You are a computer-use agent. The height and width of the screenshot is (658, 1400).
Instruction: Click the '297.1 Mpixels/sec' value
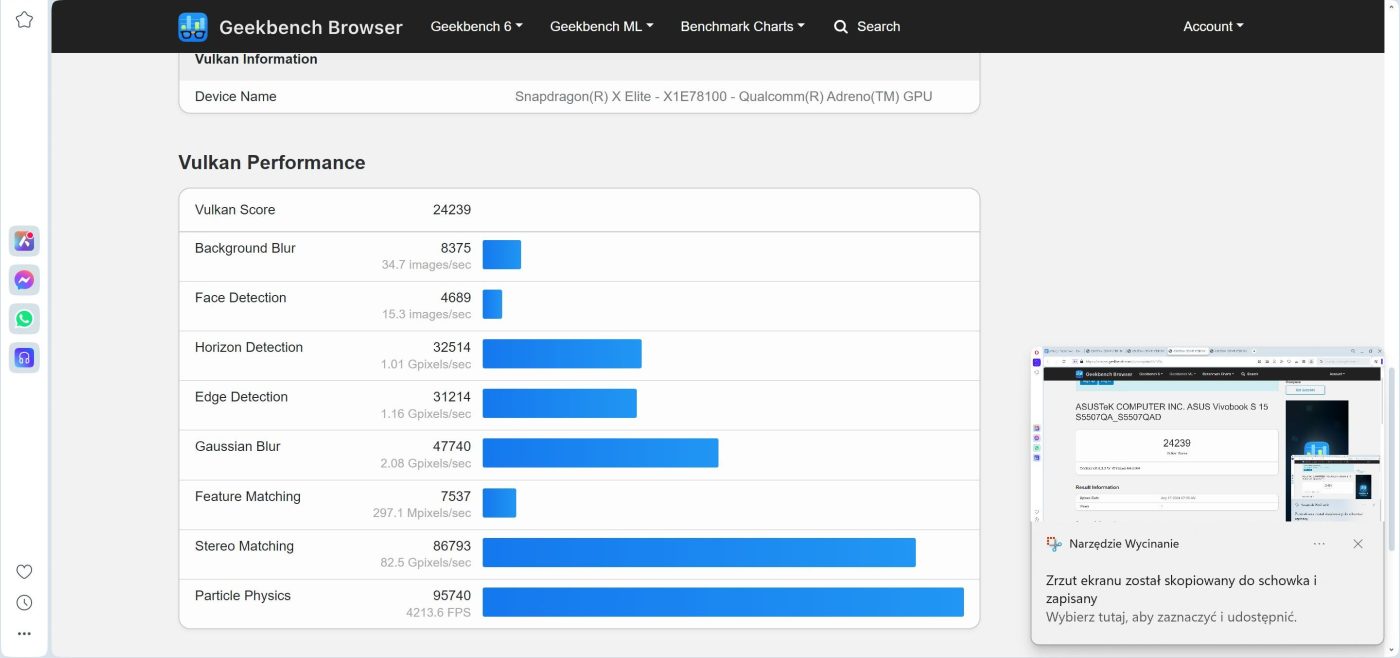(x=422, y=513)
